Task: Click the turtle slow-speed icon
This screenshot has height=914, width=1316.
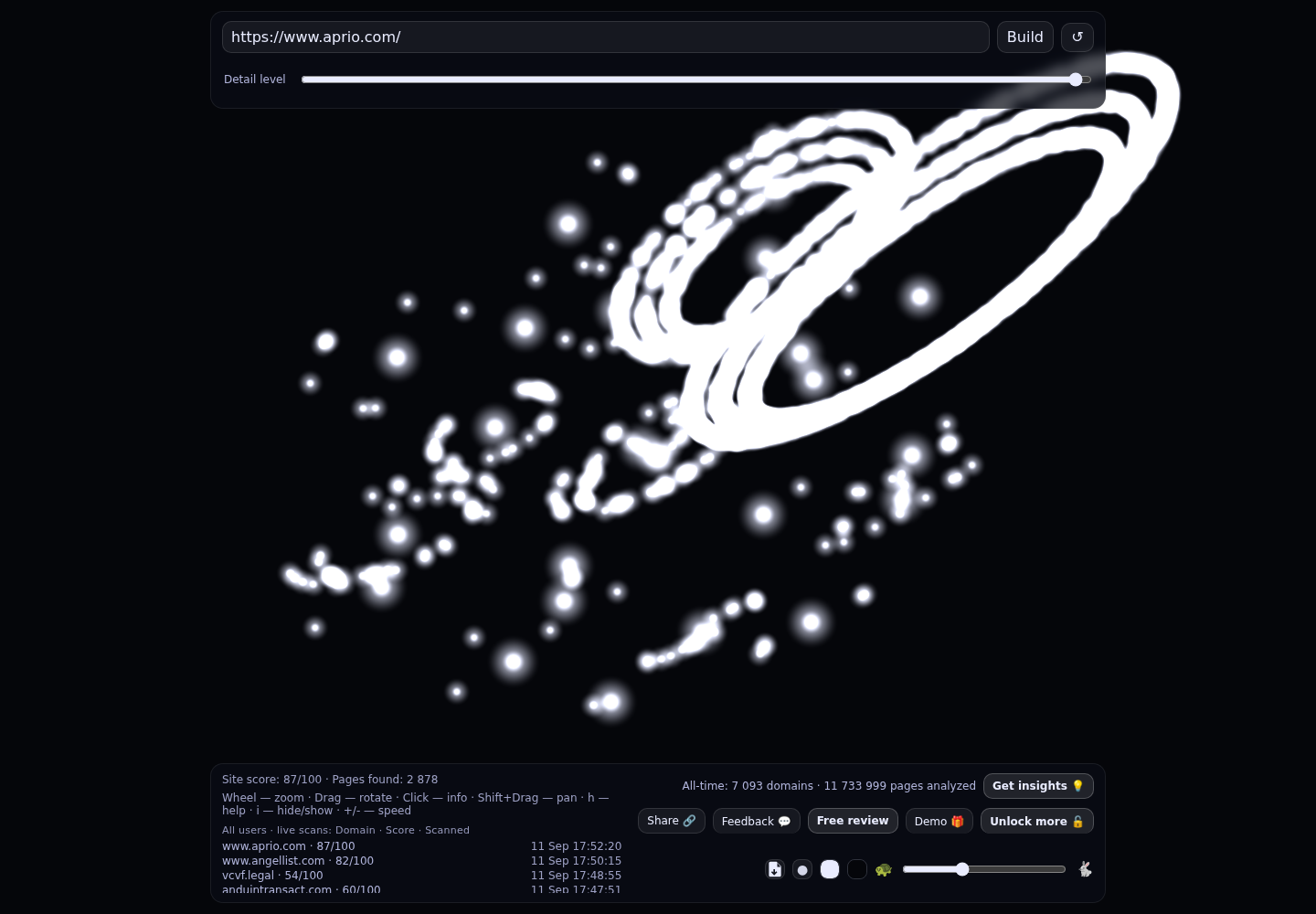Action: coord(883,869)
